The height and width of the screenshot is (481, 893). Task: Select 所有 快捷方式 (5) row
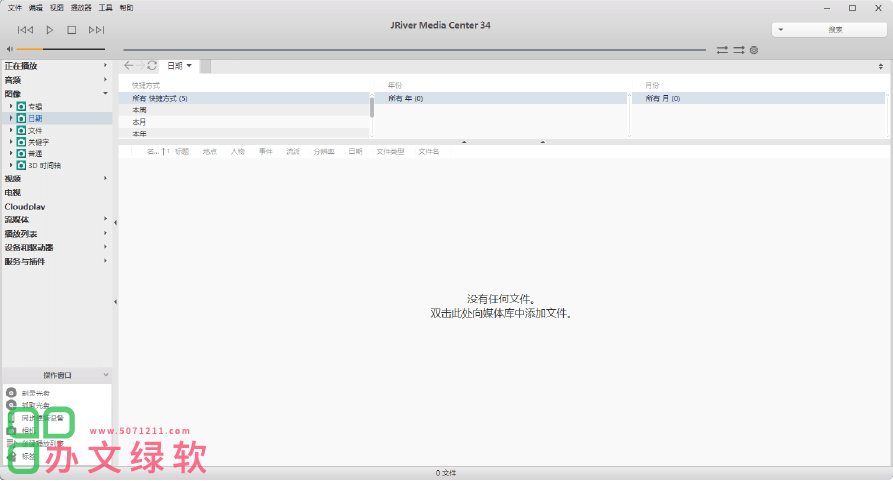point(244,98)
